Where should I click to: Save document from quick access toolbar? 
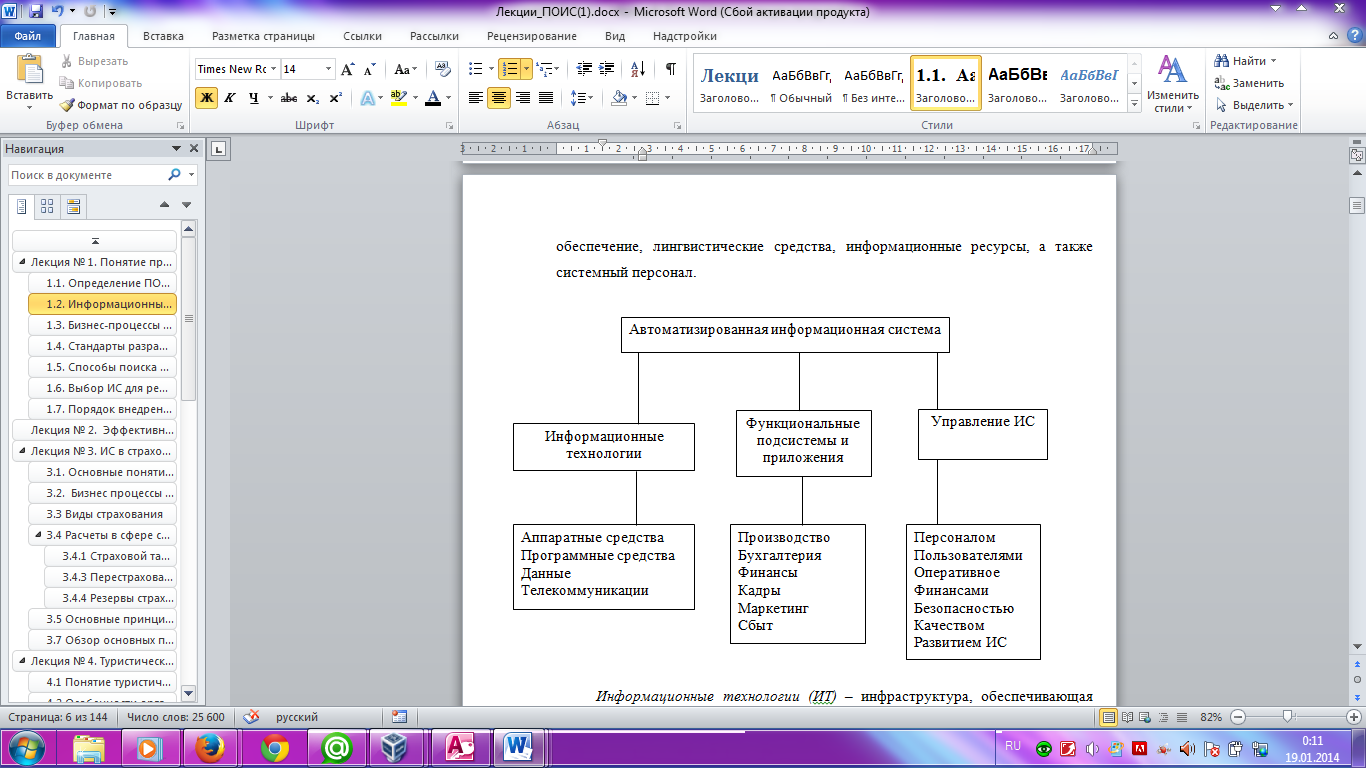click(35, 12)
